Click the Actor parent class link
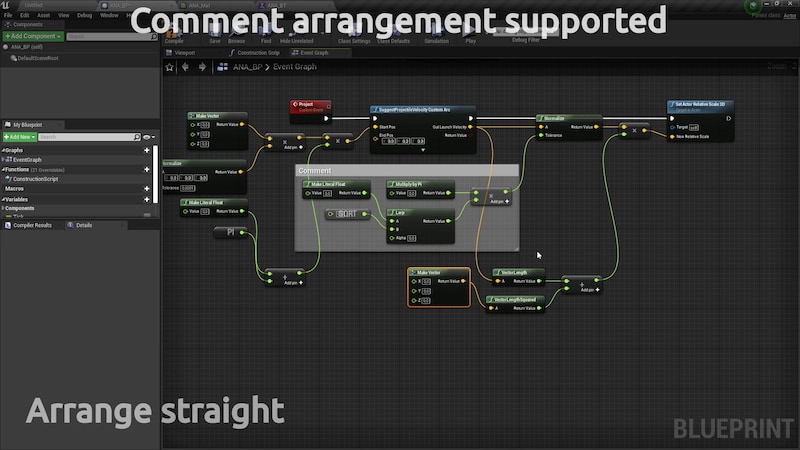800x450 pixels. point(790,16)
